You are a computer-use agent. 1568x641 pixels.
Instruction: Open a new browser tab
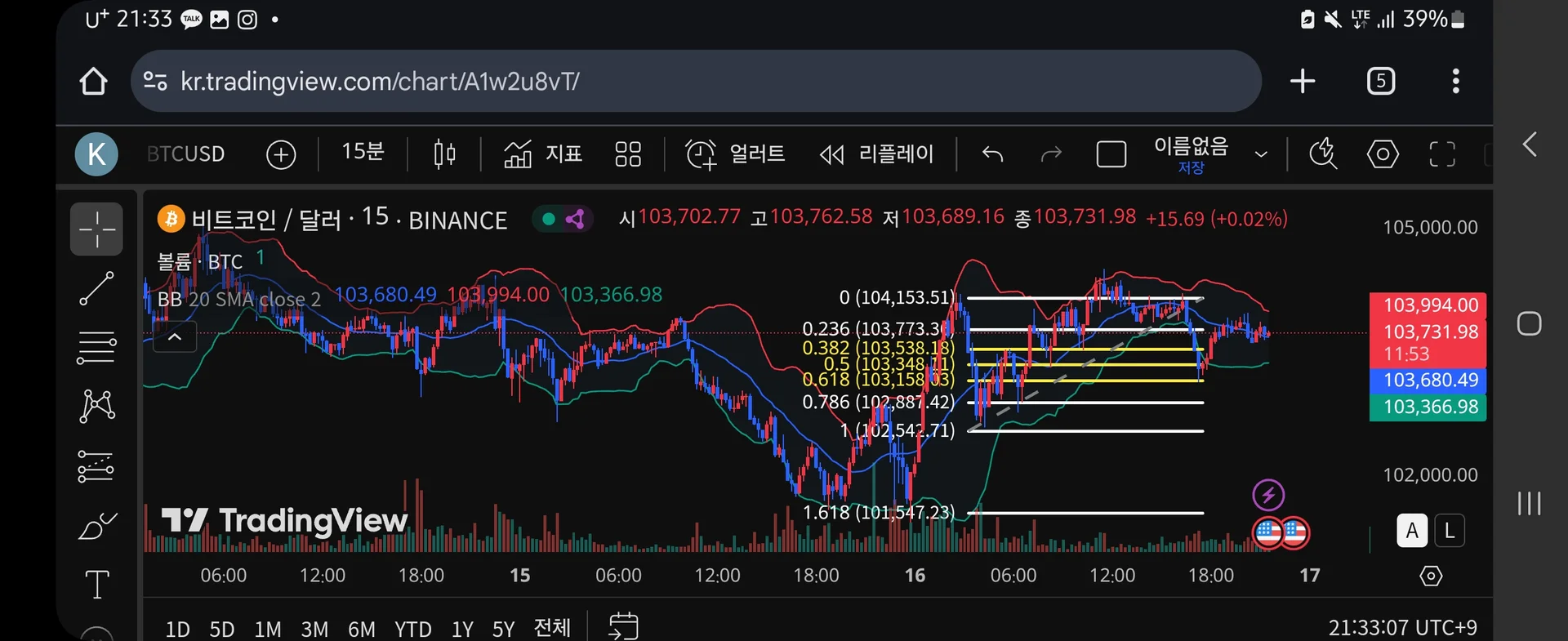point(1303,81)
